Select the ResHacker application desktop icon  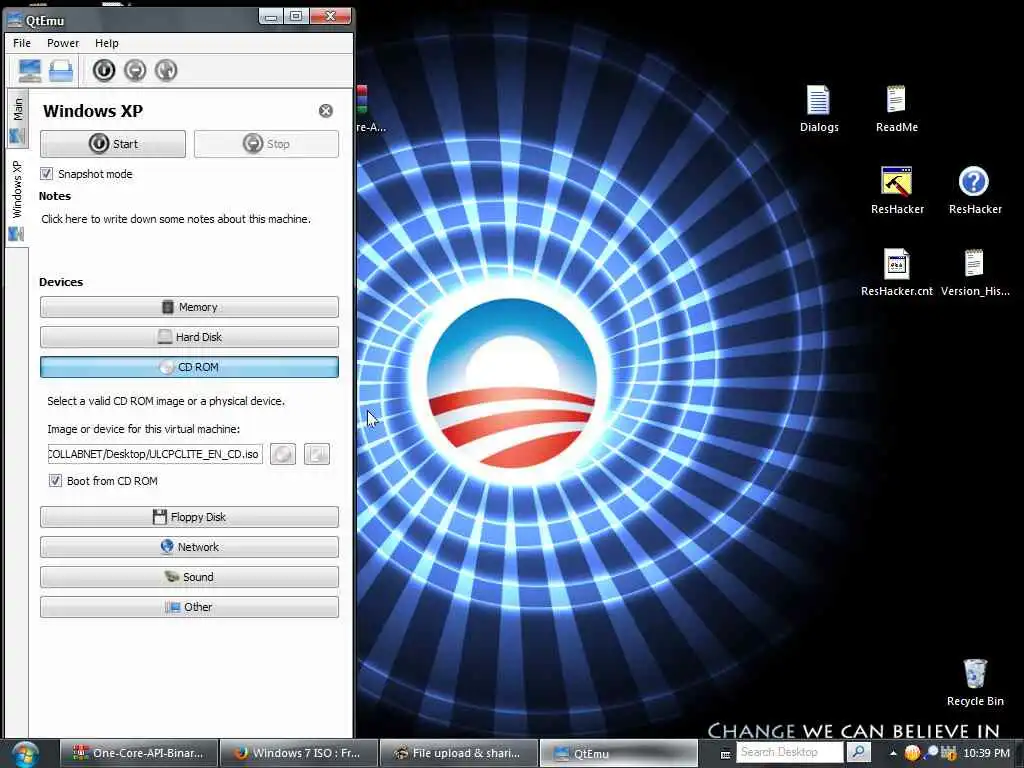pos(897,190)
